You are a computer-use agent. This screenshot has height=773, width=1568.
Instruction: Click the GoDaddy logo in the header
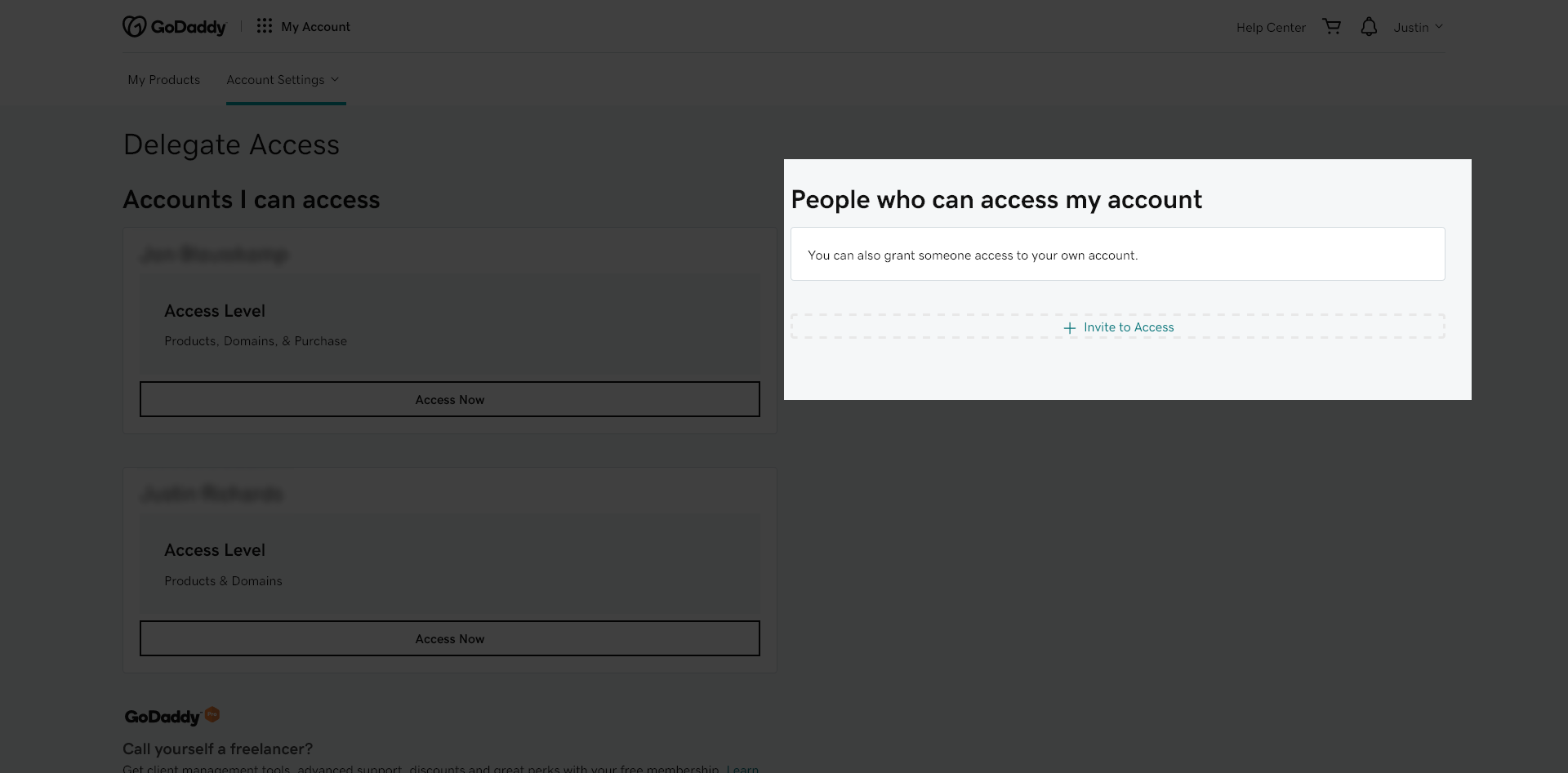174,27
